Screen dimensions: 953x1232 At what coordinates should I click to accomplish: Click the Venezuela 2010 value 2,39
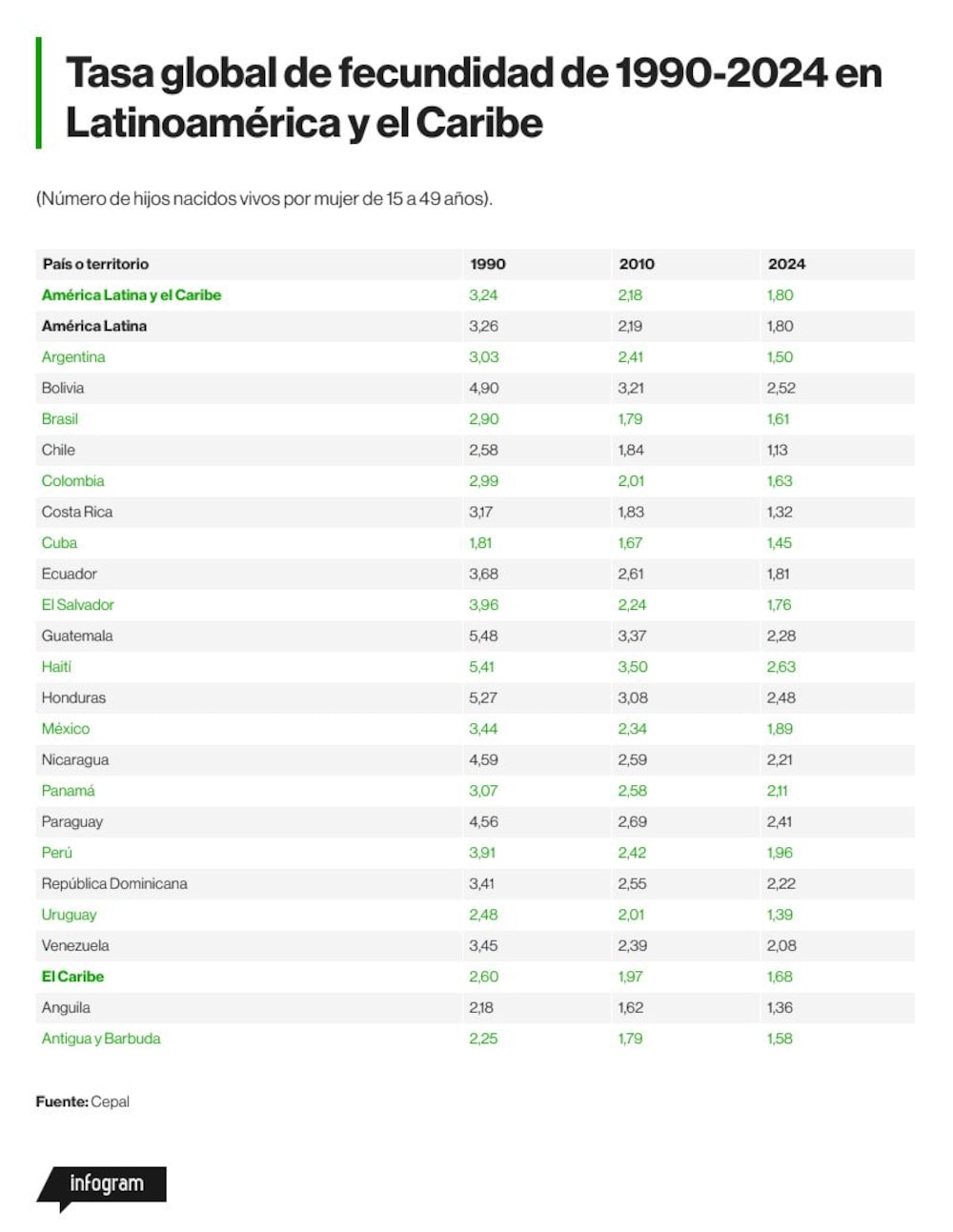tap(632, 945)
